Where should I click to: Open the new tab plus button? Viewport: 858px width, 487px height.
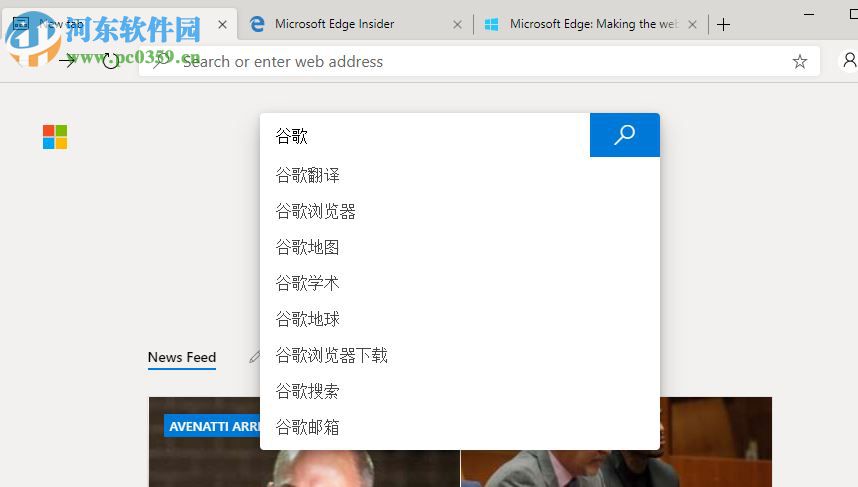point(723,24)
